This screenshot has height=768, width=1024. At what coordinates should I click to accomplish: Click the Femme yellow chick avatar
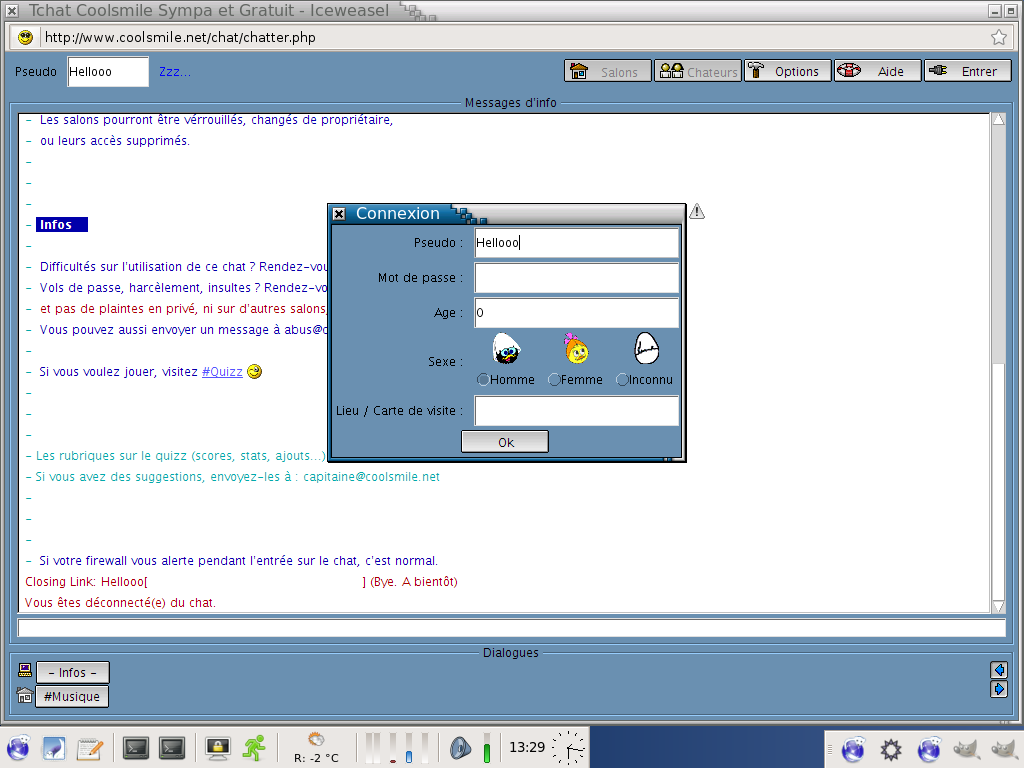(576, 348)
